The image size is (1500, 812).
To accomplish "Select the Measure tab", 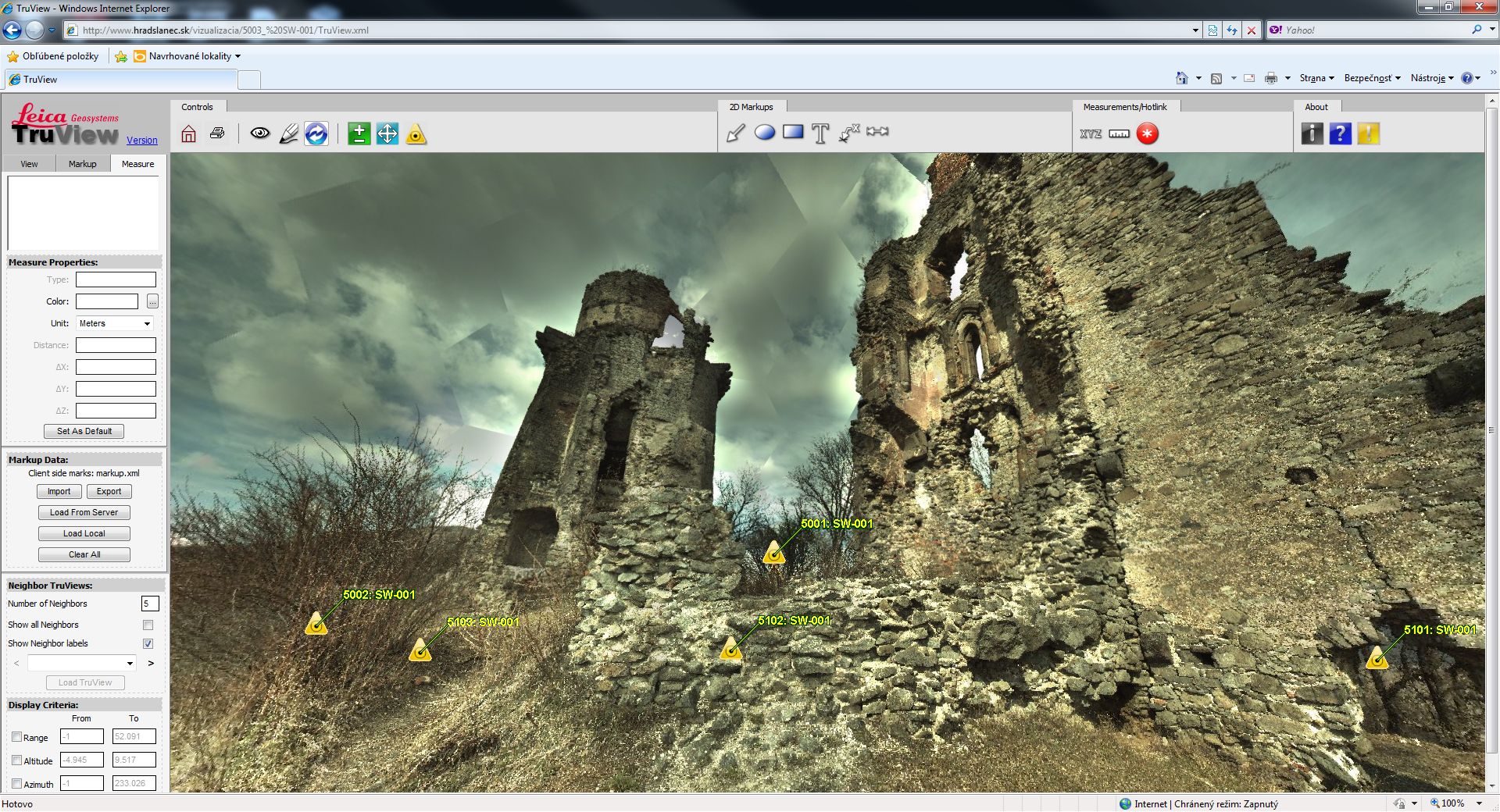I will (137, 164).
